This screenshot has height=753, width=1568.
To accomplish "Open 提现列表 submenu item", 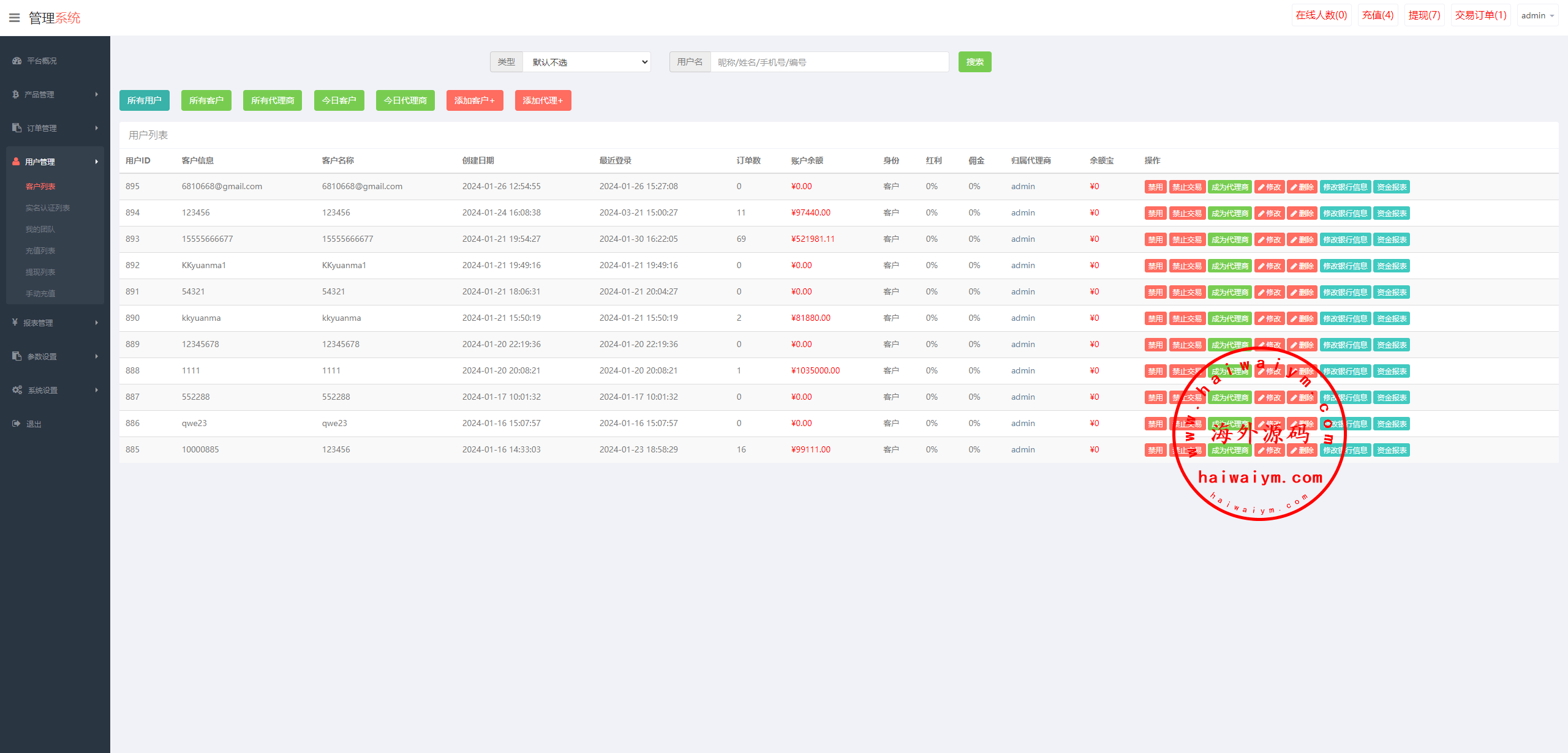I will (40, 272).
